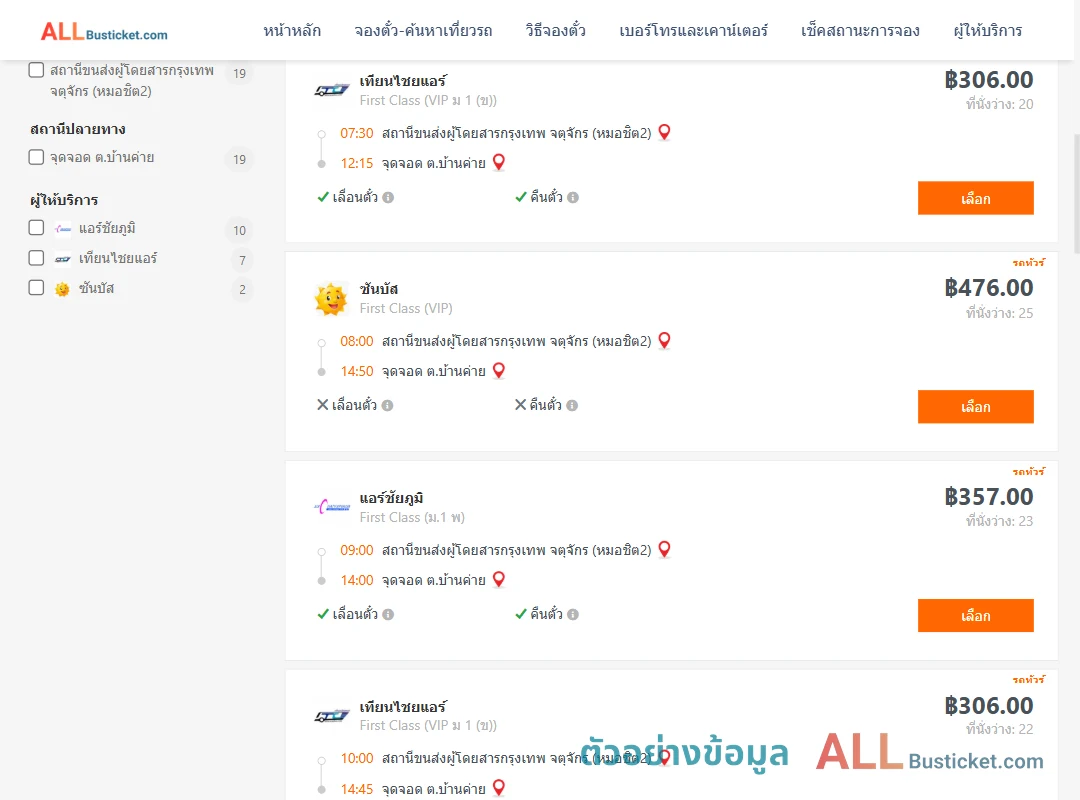Click First Class (ม.1 พ) class label

[x=412, y=517]
